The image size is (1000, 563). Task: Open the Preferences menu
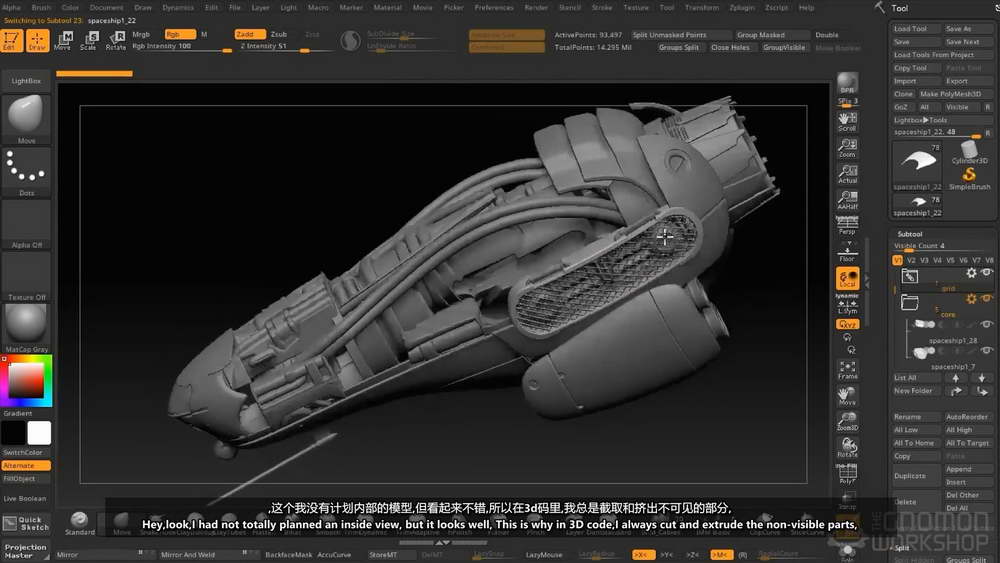(494, 8)
